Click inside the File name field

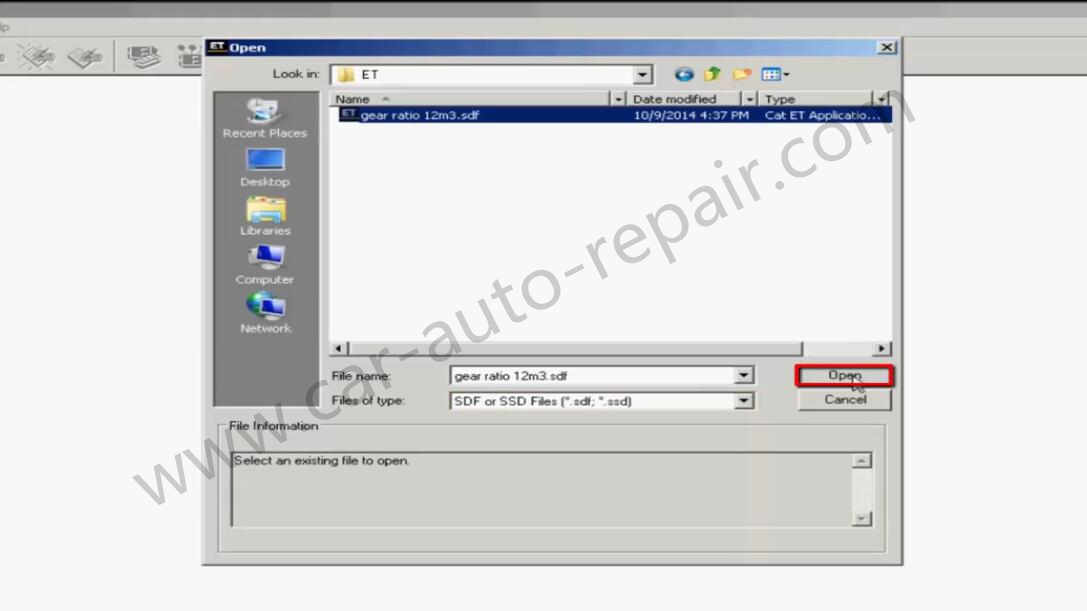[x=590, y=376]
